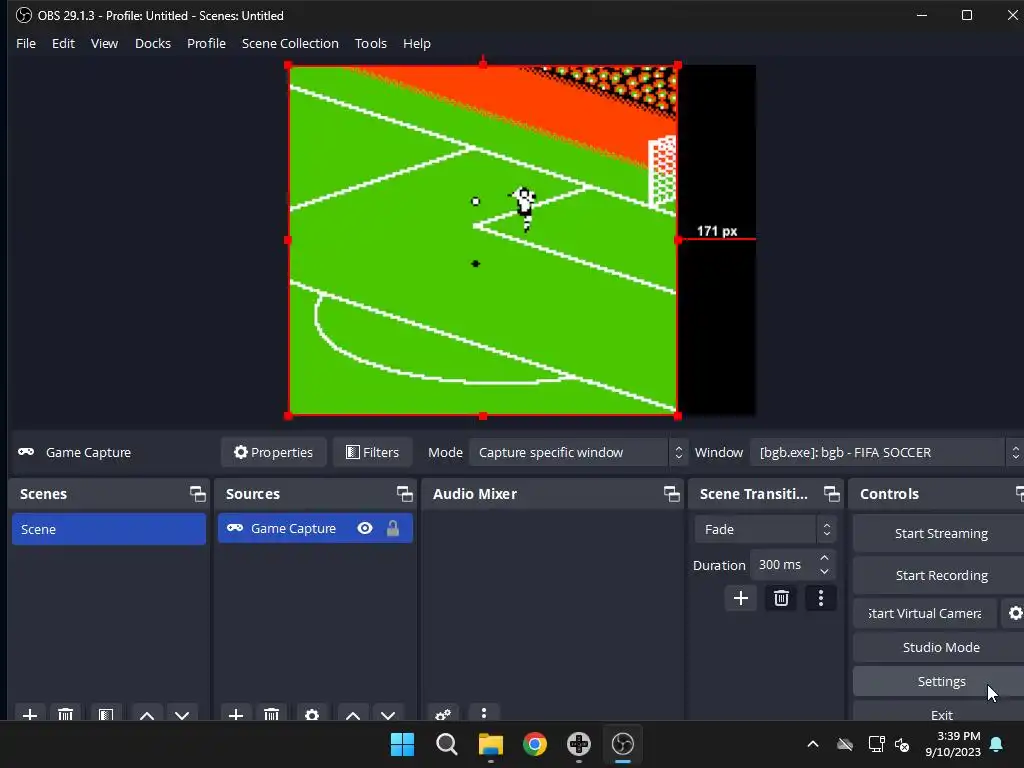This screenshot has height=768, width=1024.
Task: Delete transition with trash button
Action: pyautogui.click(x=781, y=598)
